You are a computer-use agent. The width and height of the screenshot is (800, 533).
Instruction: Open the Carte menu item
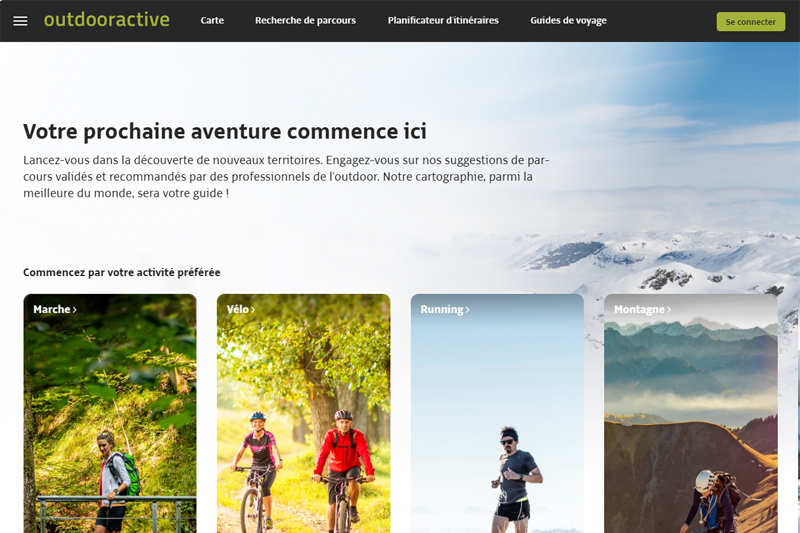coord(212,20)
